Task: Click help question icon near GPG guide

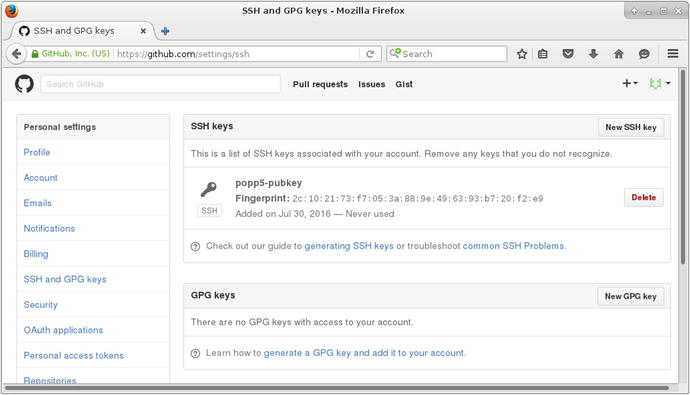Action: pyautogui.click(x=195, y=353)
